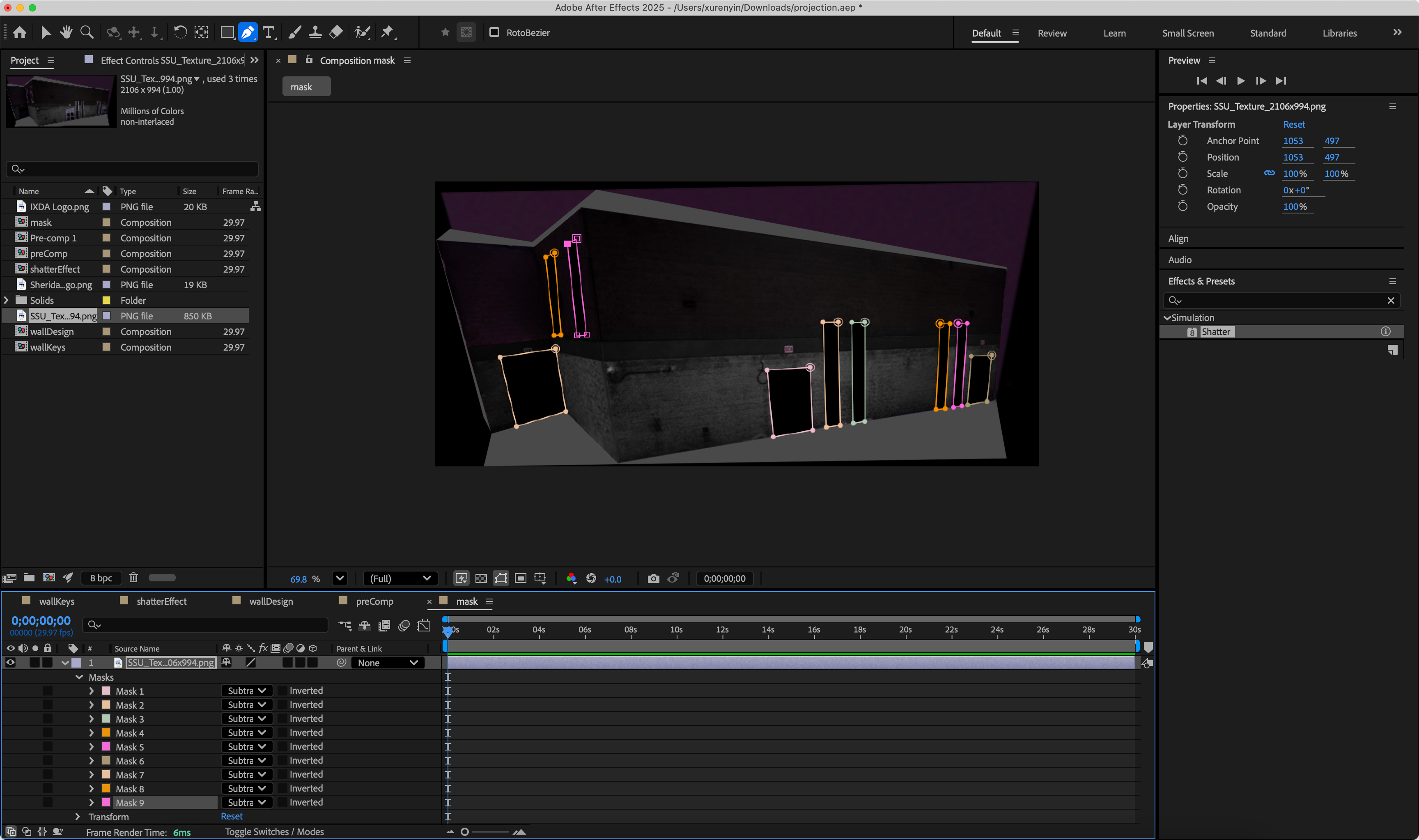The width and height of the screenshot is (1419, 840).
Task: Select the Hand tool in the toolbar
Action: [66, 32]
